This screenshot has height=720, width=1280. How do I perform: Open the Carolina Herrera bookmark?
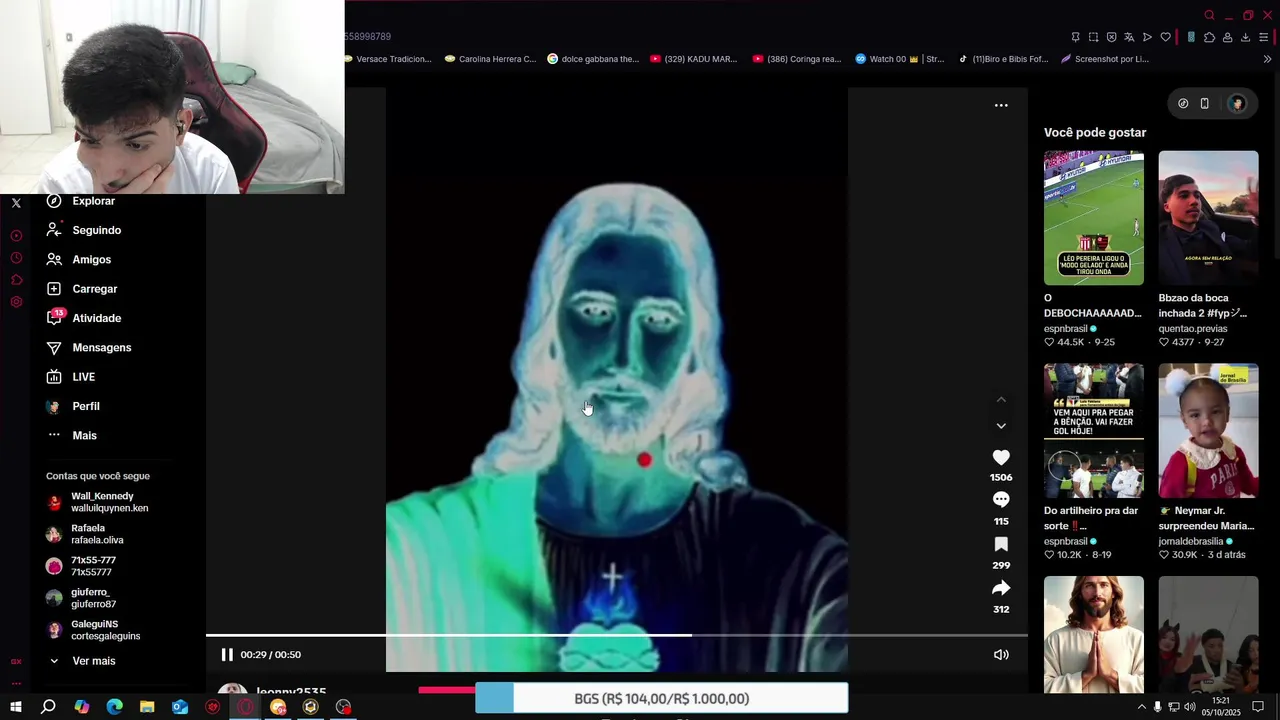tap(489, 59)
